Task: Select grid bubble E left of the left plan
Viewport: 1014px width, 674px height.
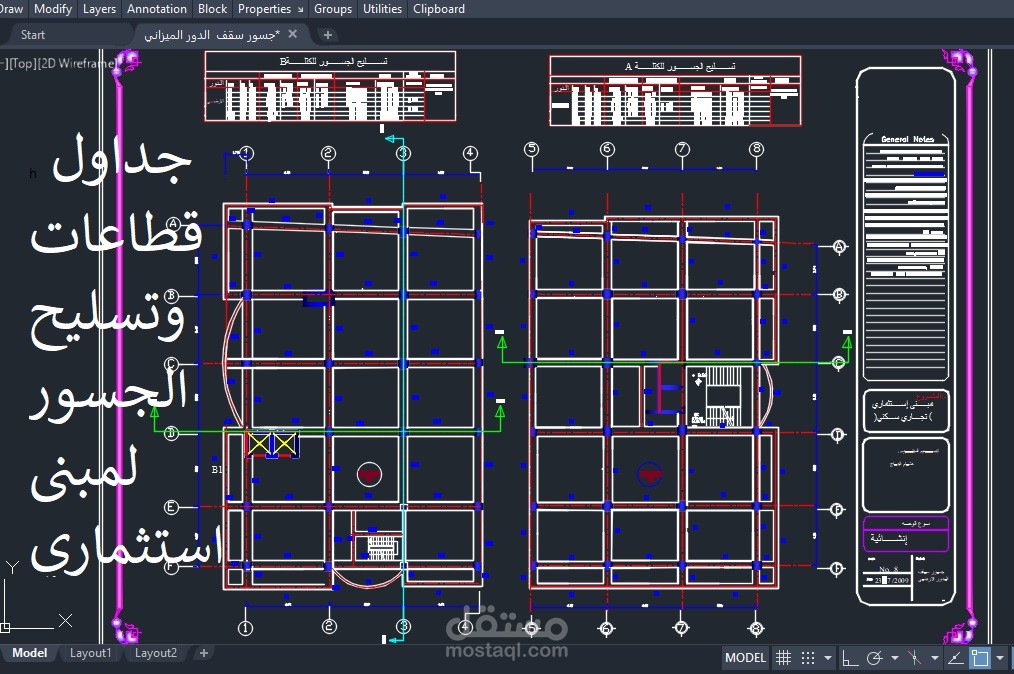Action: click(171, 507)
